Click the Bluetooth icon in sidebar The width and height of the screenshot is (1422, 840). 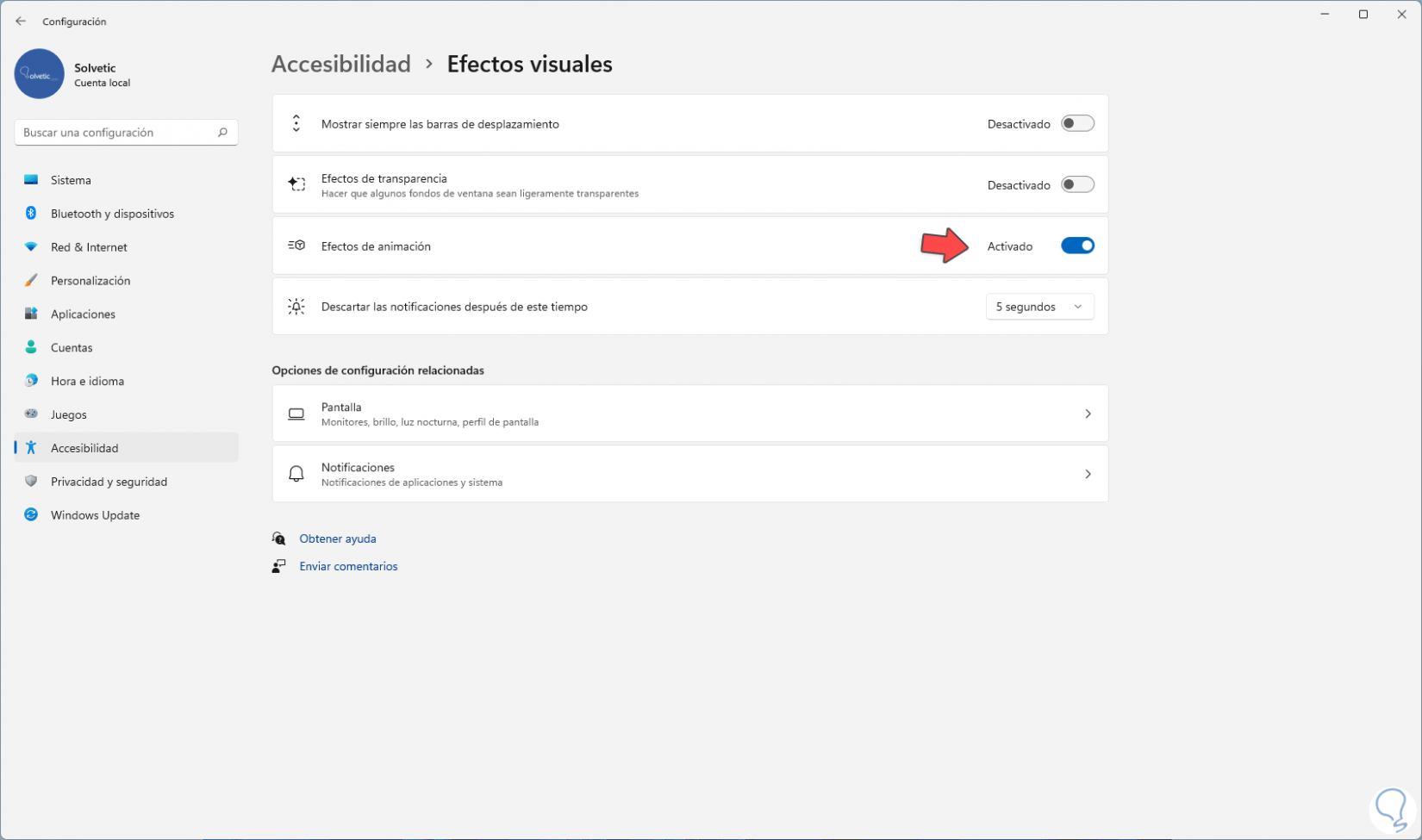(31, 214)
